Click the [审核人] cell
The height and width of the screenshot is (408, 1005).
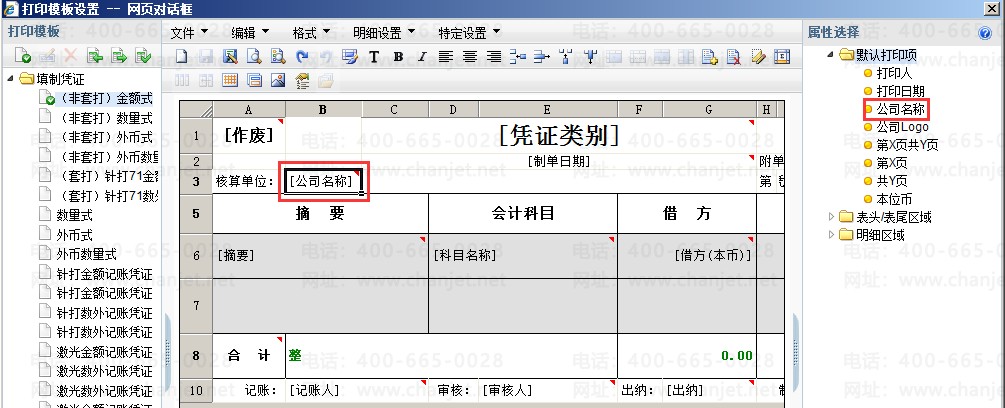pyautogui.click(x=548, y=389)
